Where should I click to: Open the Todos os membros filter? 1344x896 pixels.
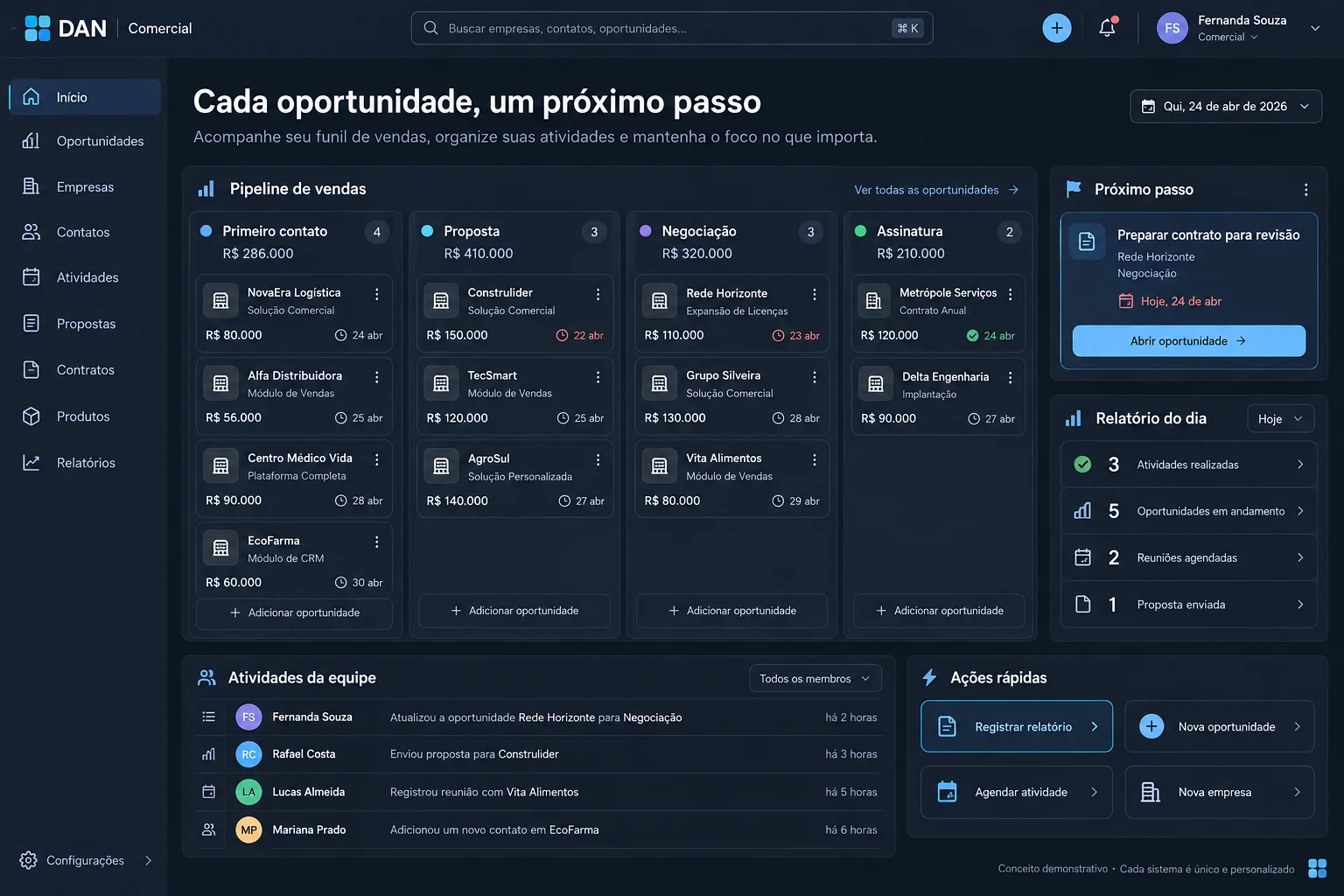815,678
